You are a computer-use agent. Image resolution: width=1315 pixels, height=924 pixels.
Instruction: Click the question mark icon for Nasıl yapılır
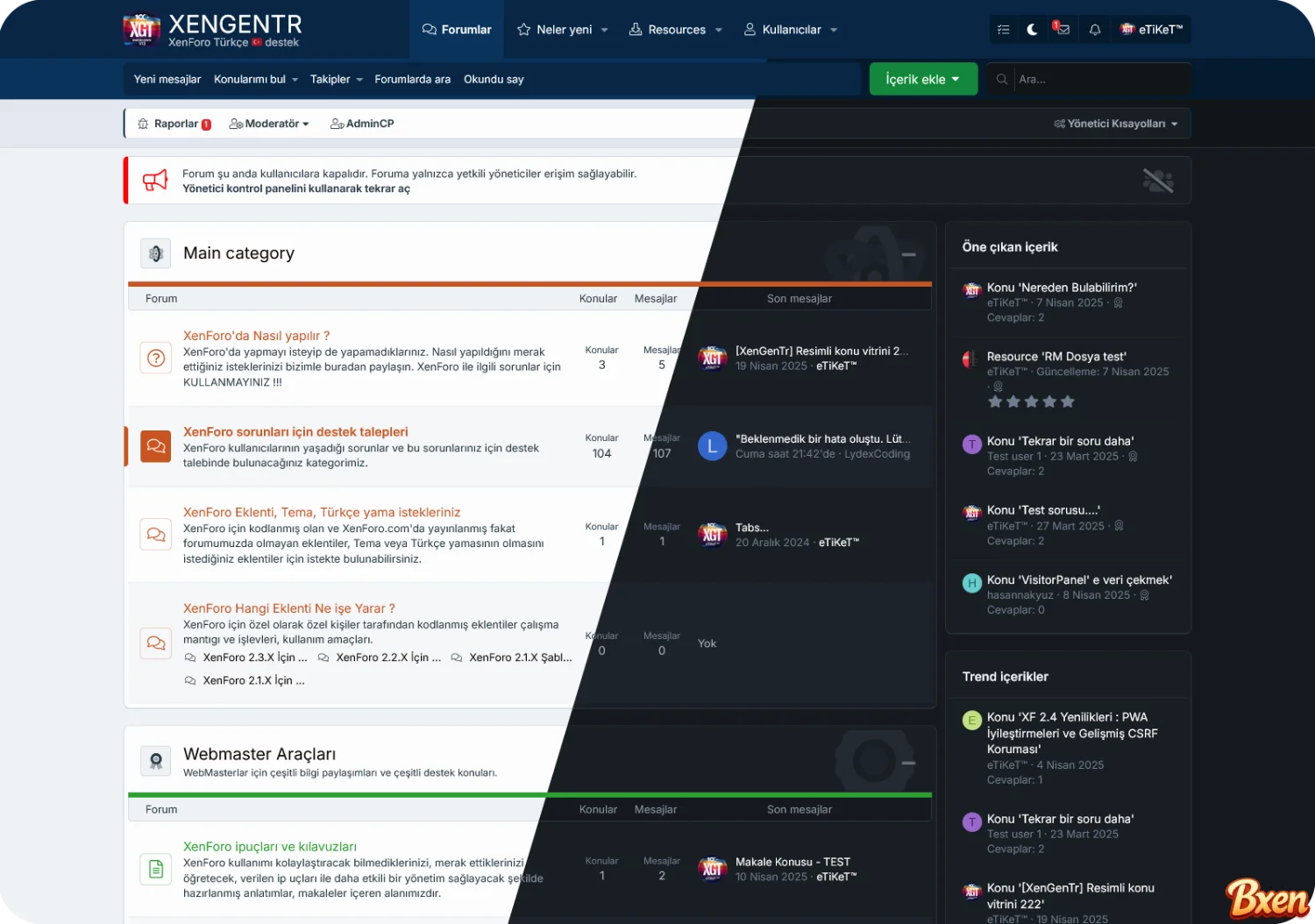coord(156,358)
